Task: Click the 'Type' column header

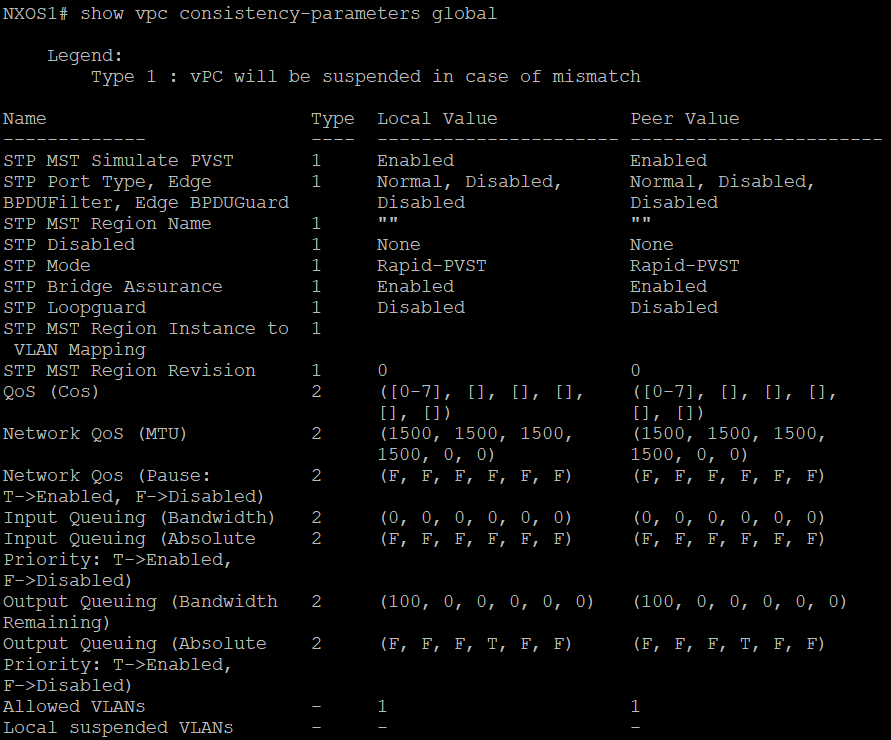Action: (332, 119)
